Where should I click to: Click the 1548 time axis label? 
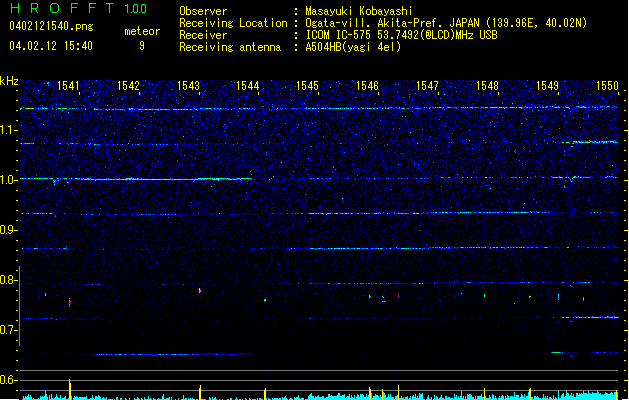(487, 86)
